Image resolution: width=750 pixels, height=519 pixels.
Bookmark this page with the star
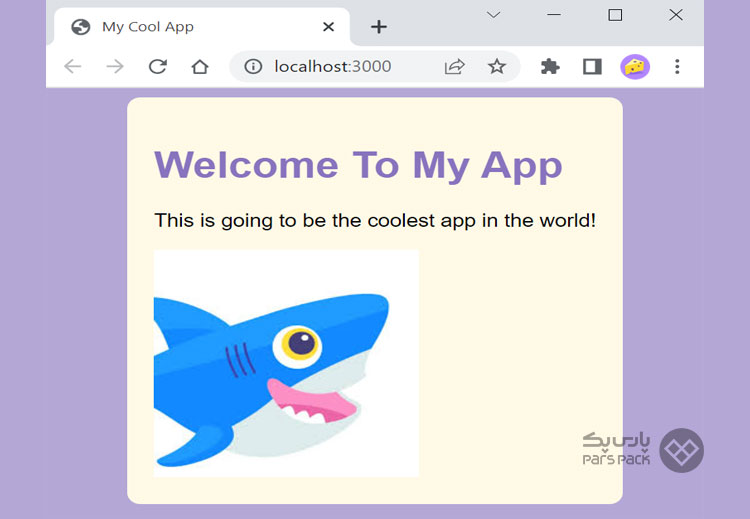[496, 66]
